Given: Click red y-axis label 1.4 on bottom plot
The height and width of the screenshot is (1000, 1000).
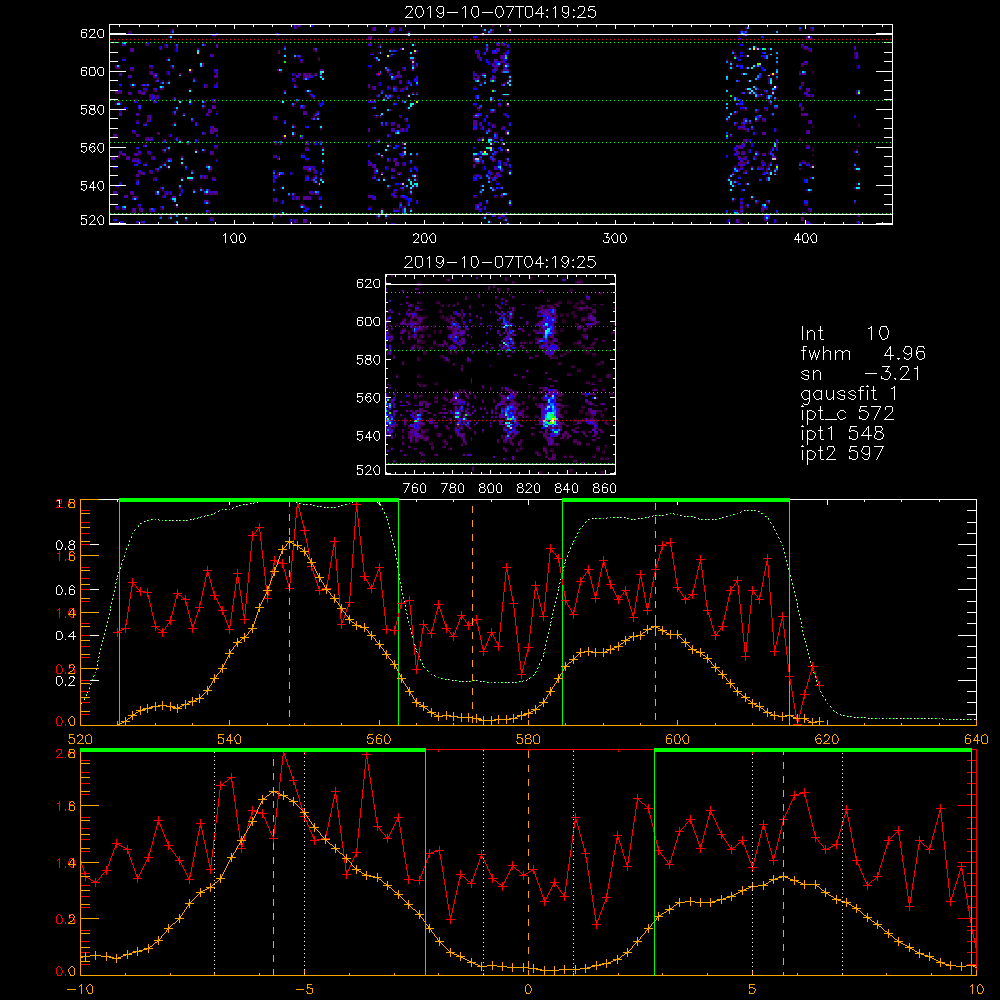Looking at the screenshot, I should (x=66, y=863).
